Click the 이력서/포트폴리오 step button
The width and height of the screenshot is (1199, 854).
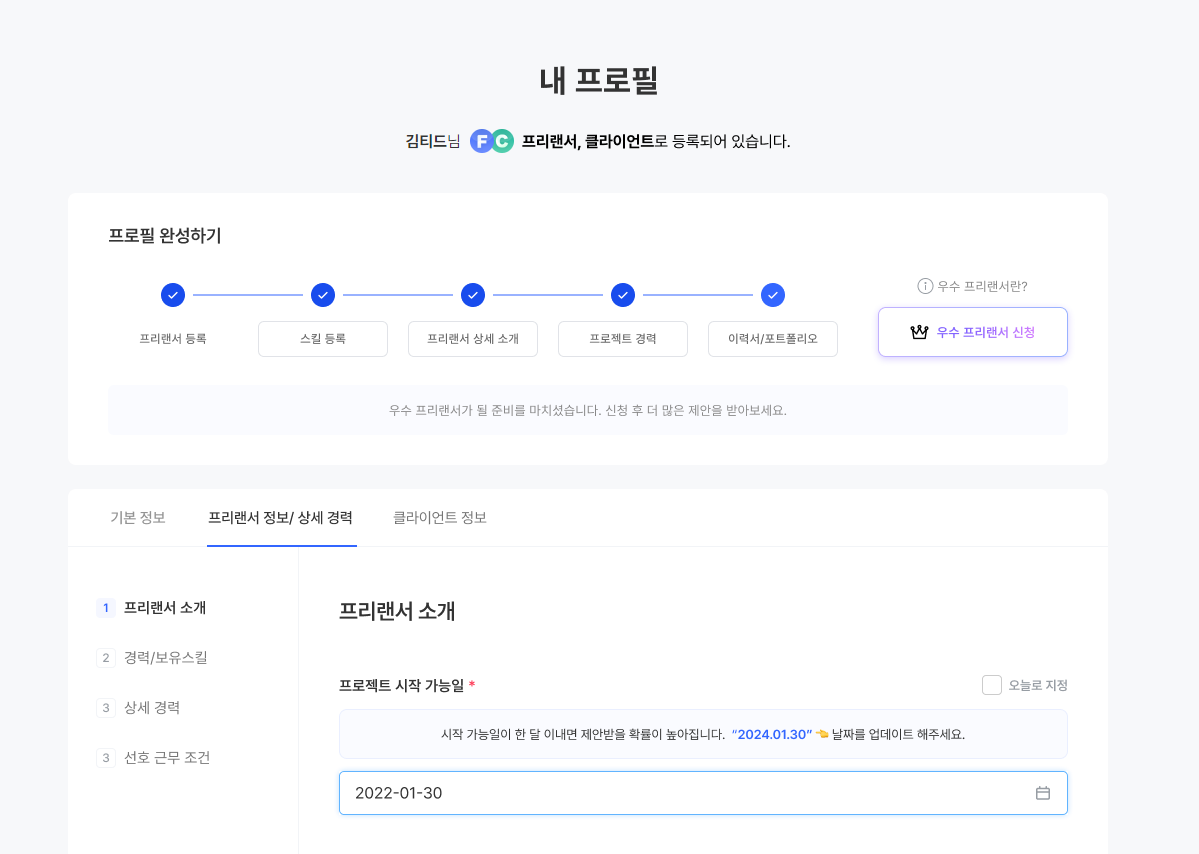tap(773, 339)
